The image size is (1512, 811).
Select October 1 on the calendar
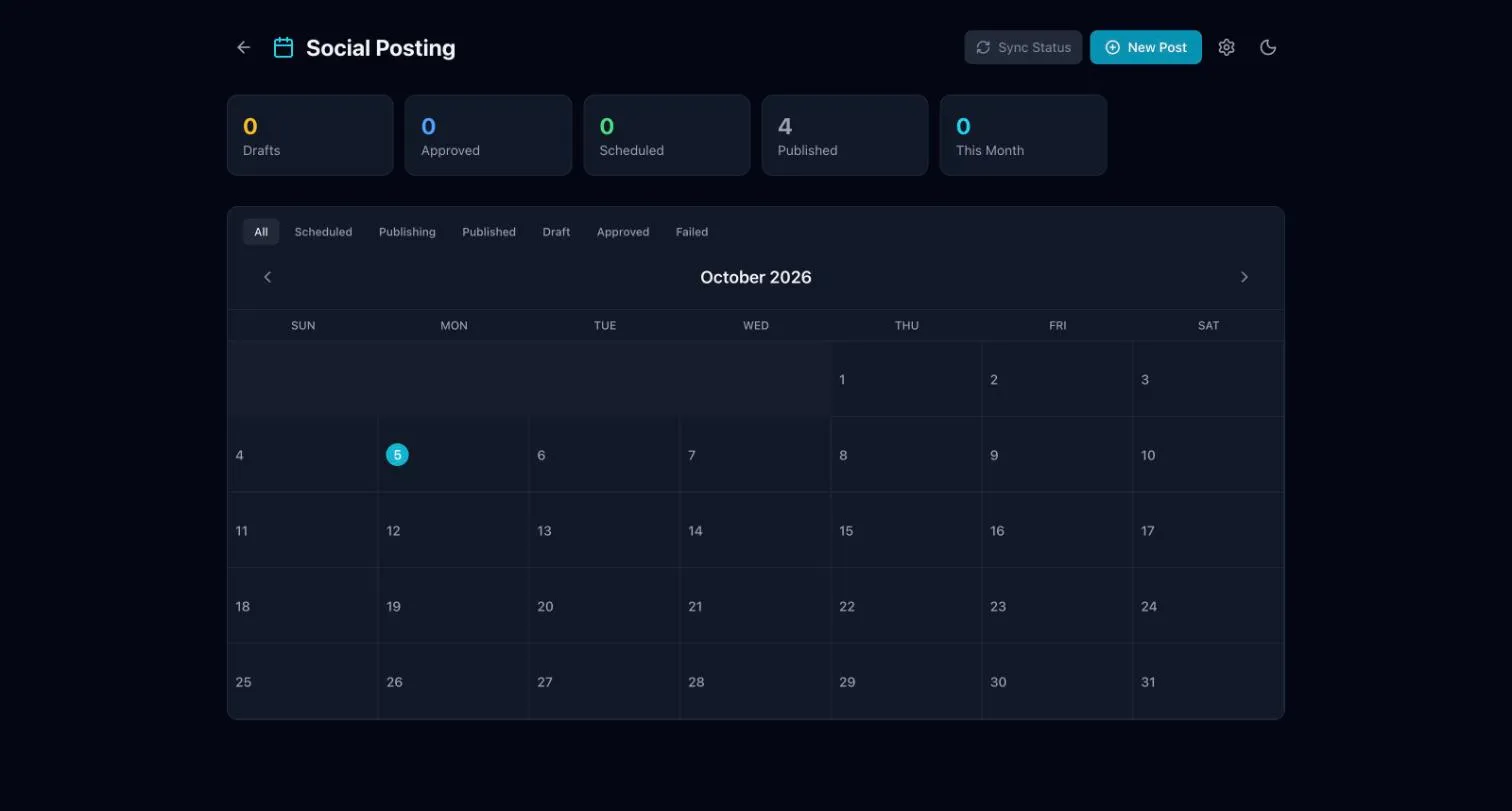pos(906,379)
